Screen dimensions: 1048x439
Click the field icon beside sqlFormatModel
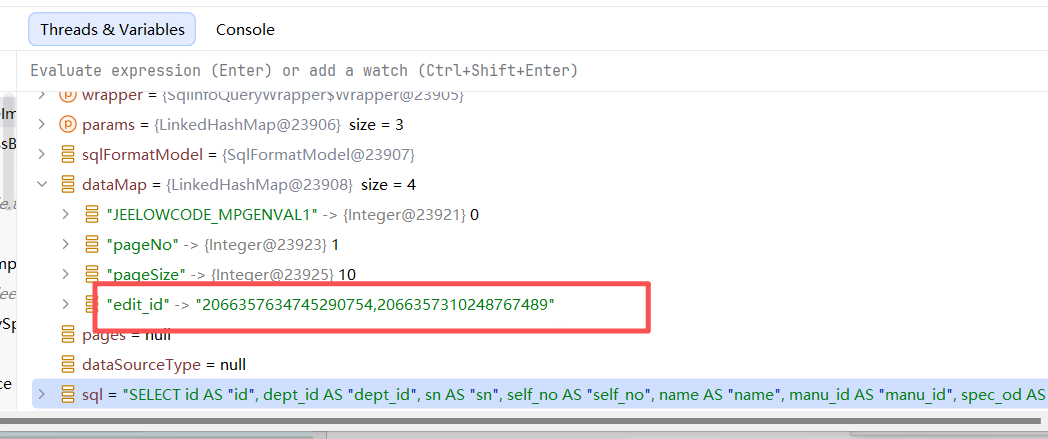(68, 154)
